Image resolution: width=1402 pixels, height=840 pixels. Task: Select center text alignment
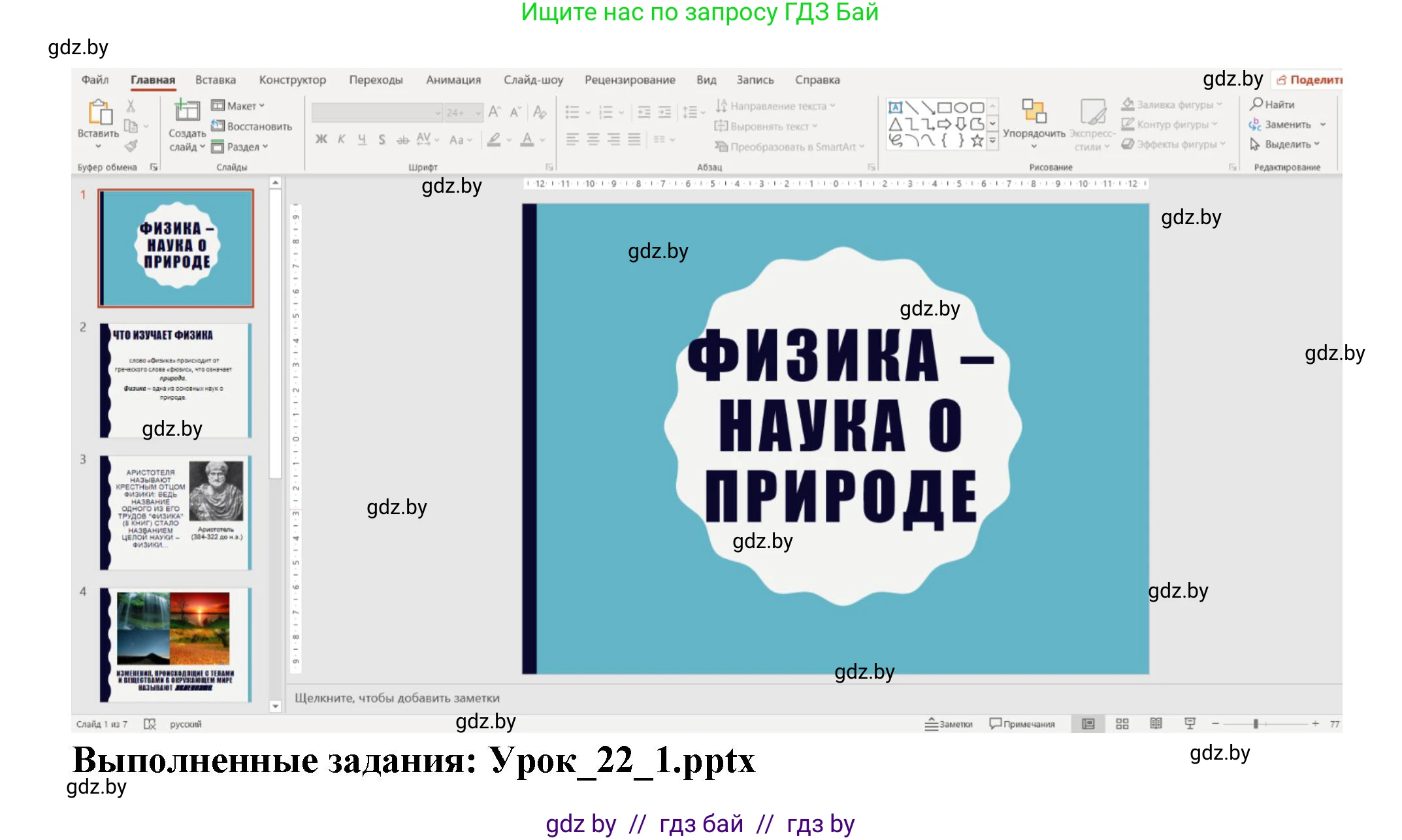[593, 138]
